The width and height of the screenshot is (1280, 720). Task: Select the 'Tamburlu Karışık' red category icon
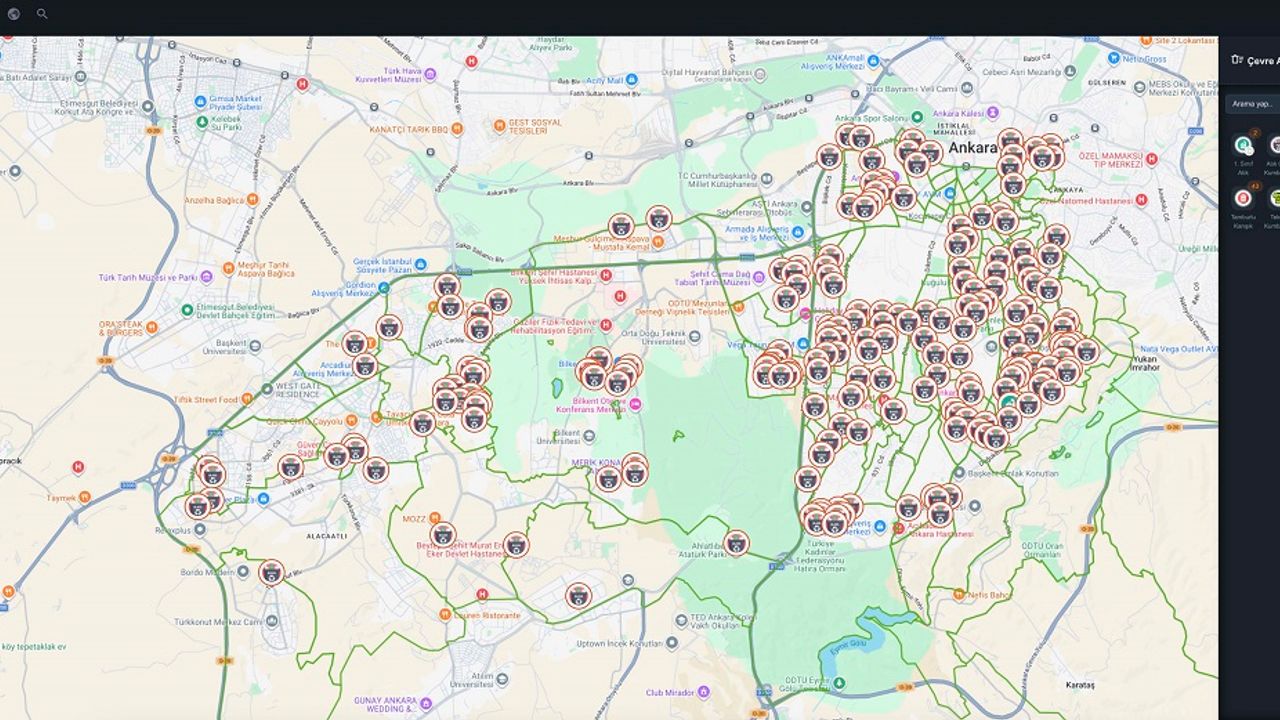[1243, 198]
